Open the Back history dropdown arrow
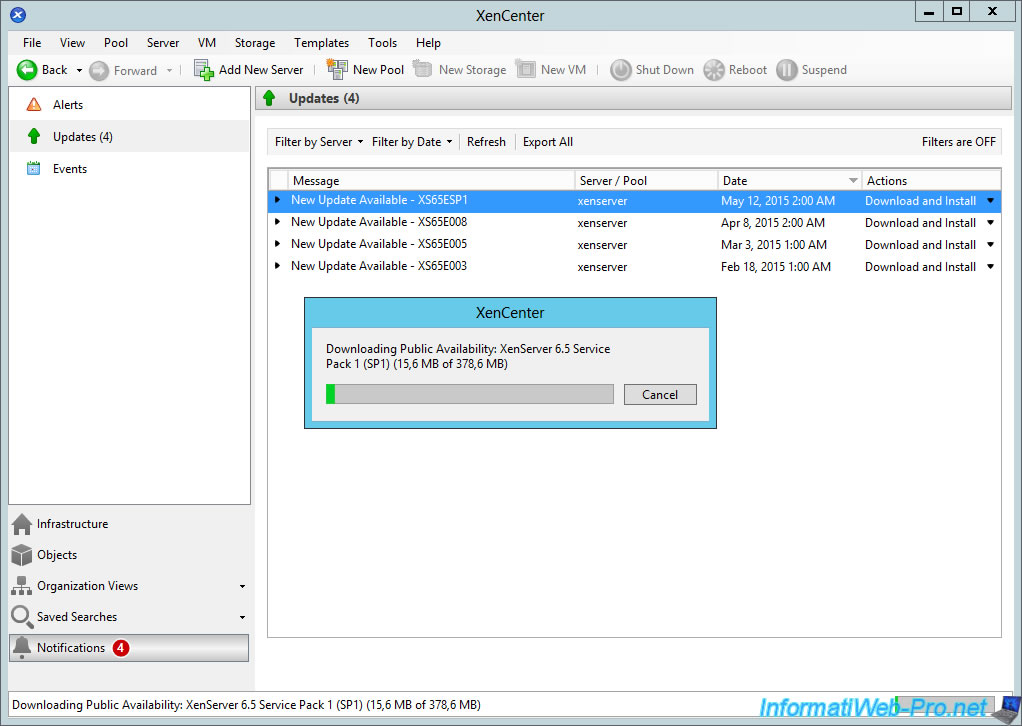 pyautogui.click(x=79, y=70)
